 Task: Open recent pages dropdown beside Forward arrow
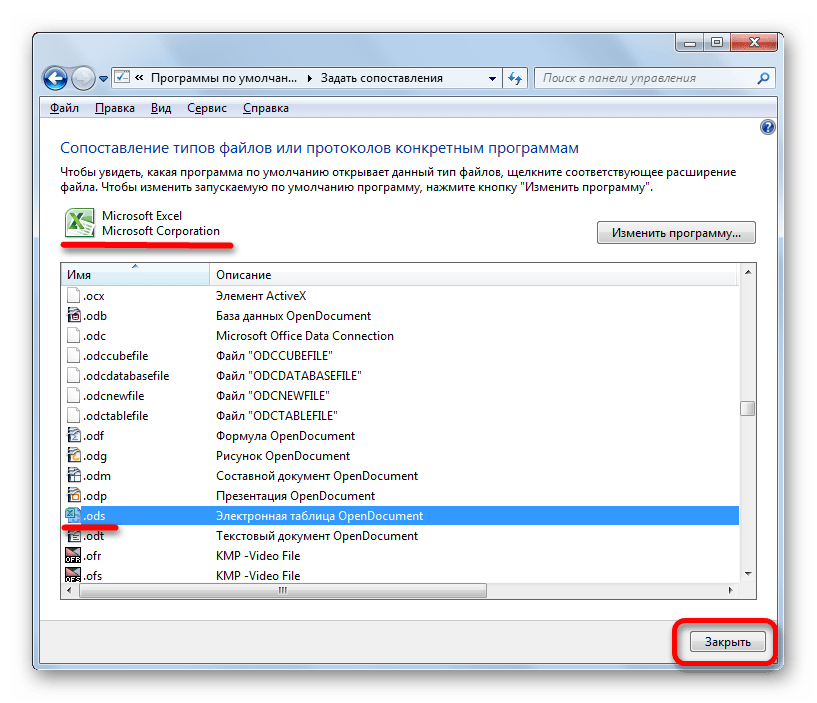click(x=103, y=79)
